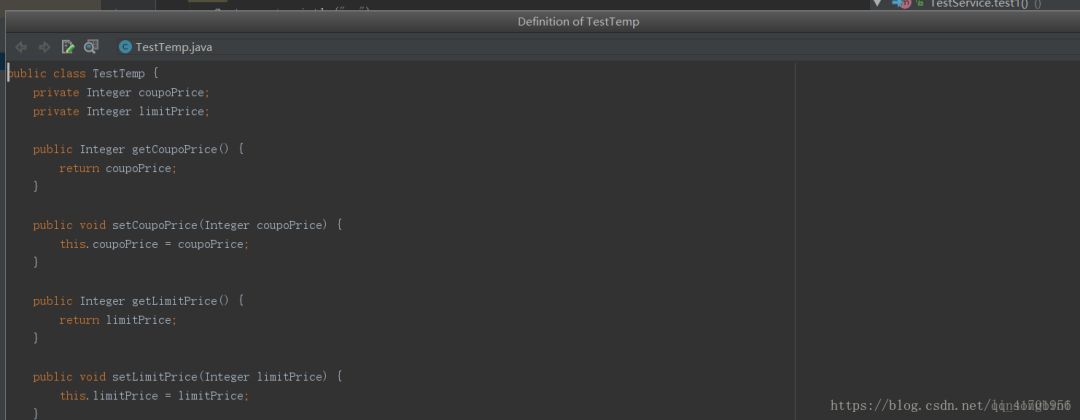Click the private limitPrice field declaration
This screenshot has width=1080, height=420.
click(x=121, y=112)
